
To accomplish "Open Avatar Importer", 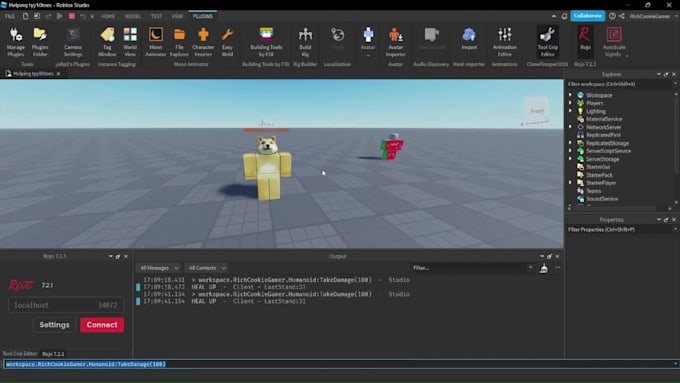I will pos(396,42).
